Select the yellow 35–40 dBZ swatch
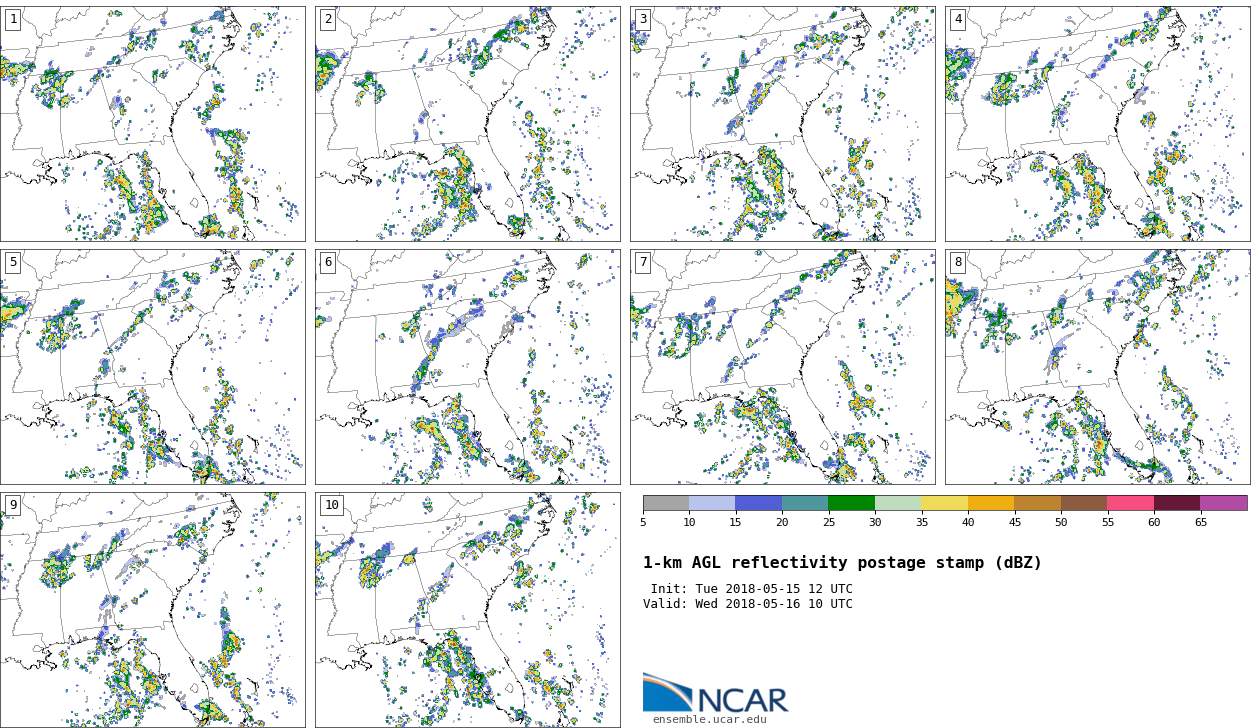The image size is (1260, 728). coord(944,503)
